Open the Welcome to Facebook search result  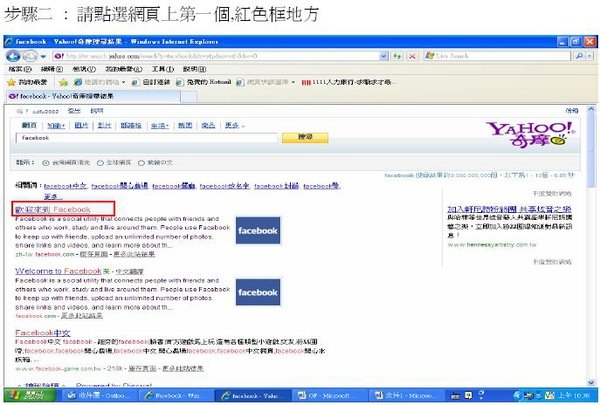58,271
